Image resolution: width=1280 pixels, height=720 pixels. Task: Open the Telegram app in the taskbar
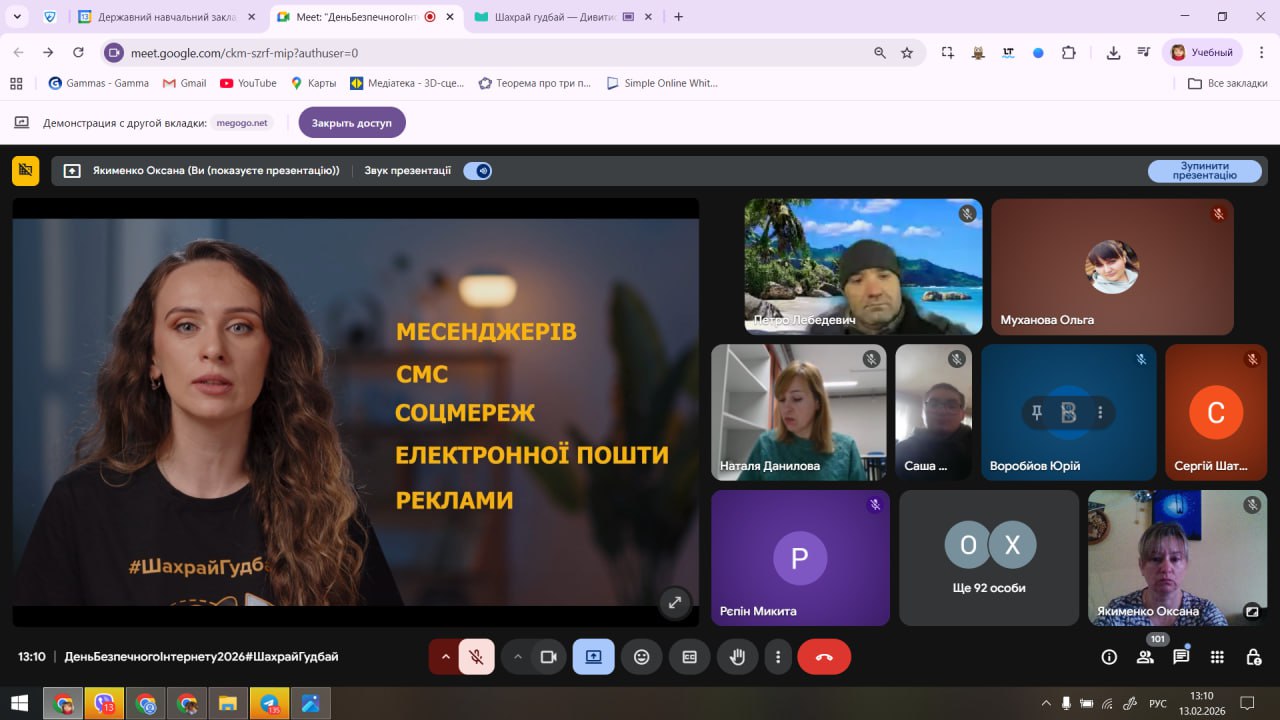pos(269,703)
